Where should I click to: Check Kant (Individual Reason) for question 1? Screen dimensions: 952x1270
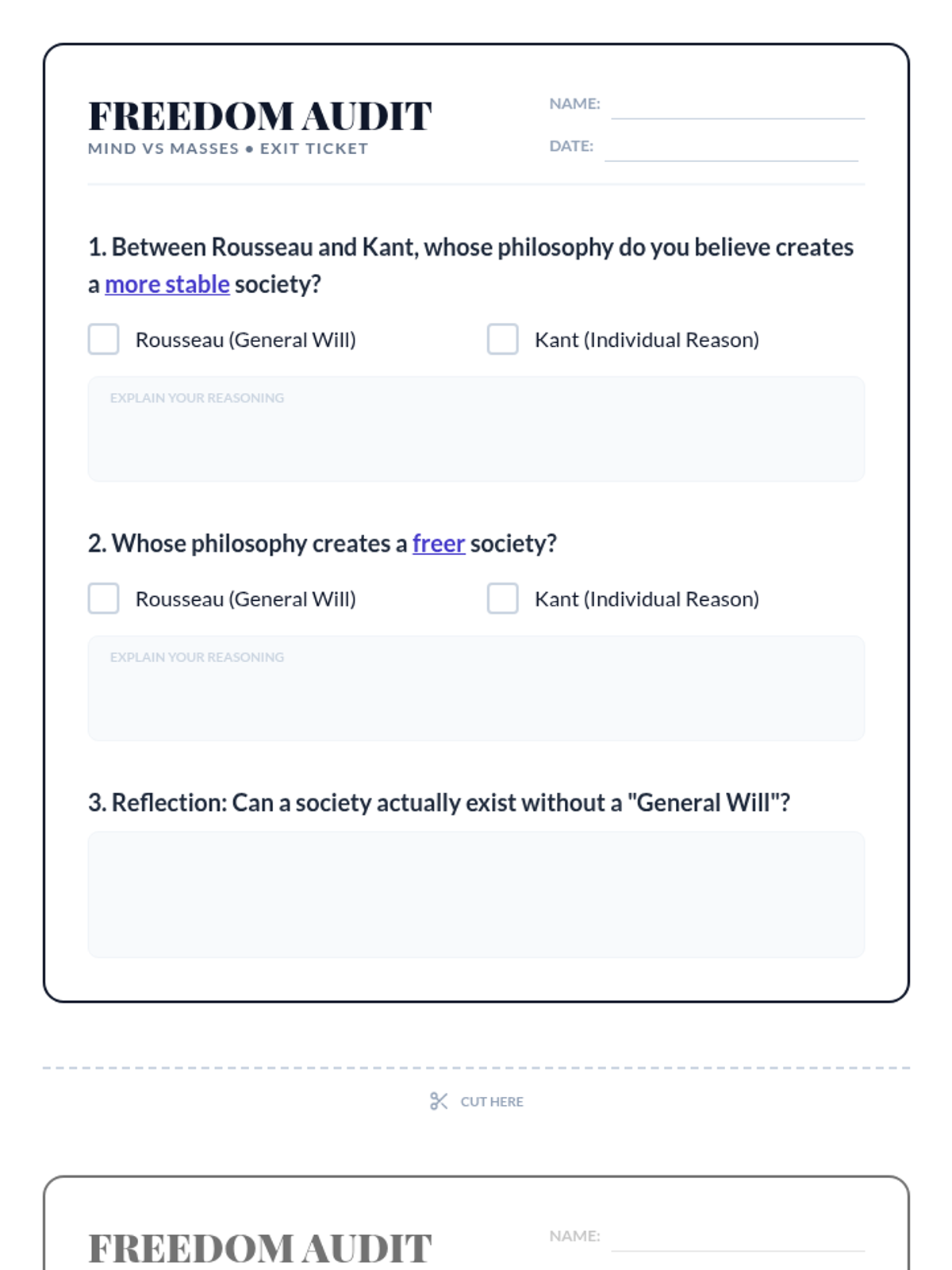pos(502,339)
